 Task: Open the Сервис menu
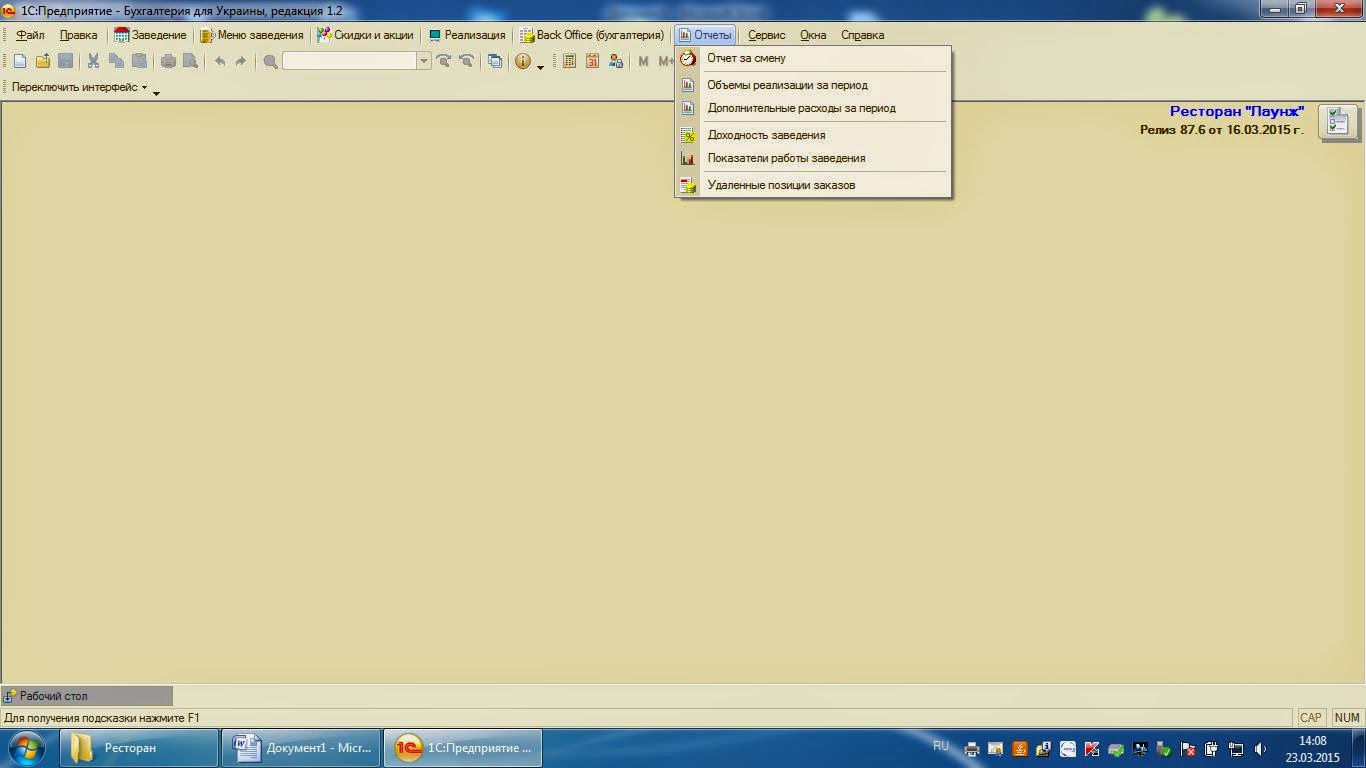tap(767, 35)
